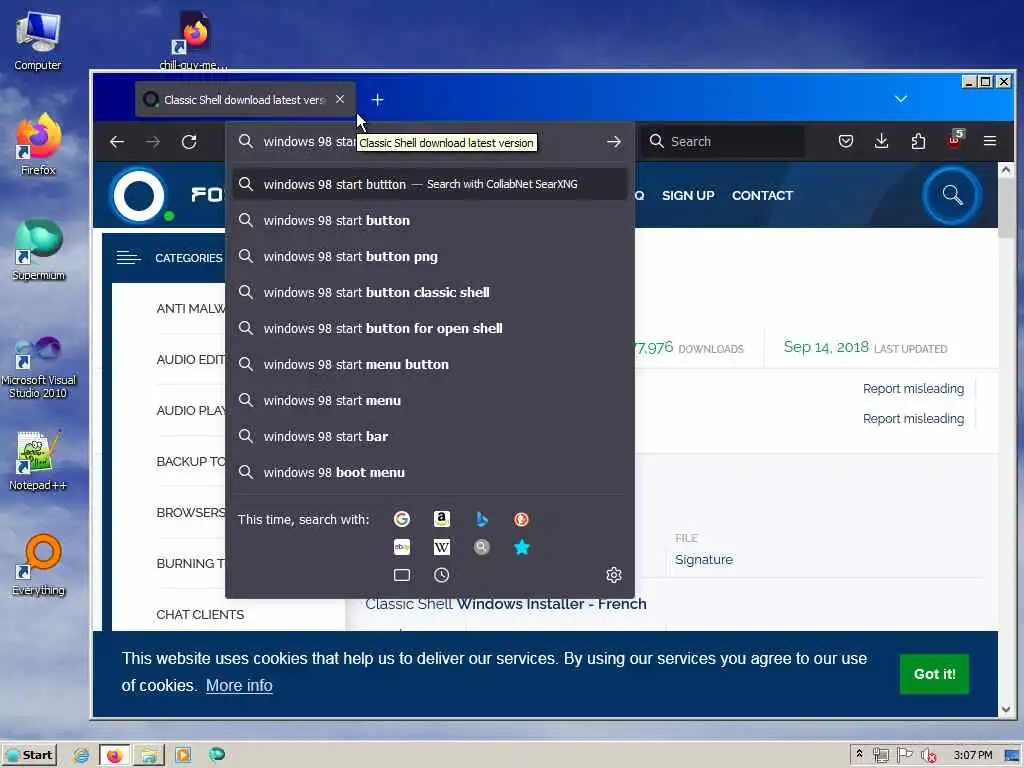This screenshot has width=1024, height=768.
Task: Search this time with Amazon icon
Action: click(441, 519)
